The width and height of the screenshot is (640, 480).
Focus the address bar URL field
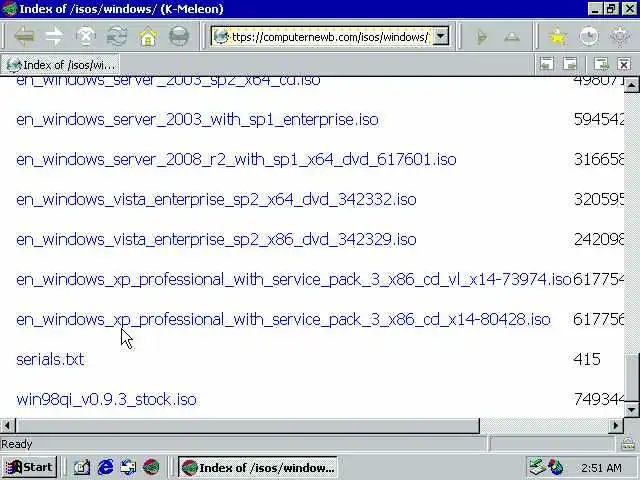click(x=330, y=37)
